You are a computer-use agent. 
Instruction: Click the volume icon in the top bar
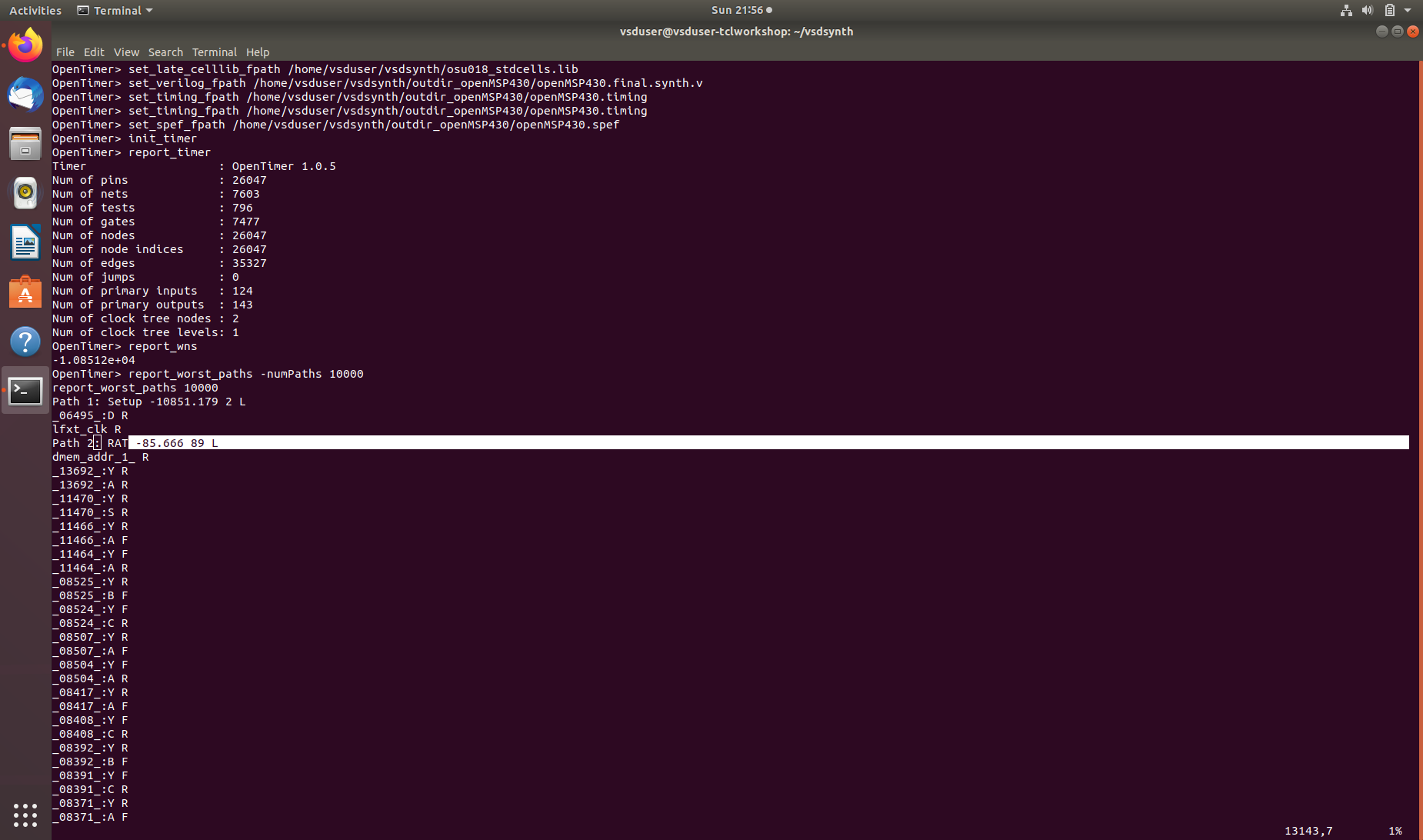coord(1367,10)
